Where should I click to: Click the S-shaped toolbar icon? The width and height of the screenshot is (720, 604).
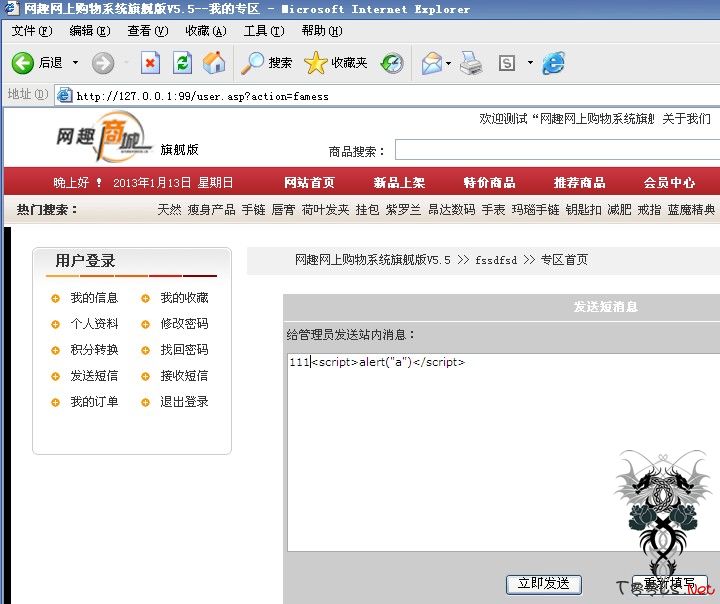tap(507, 63)
